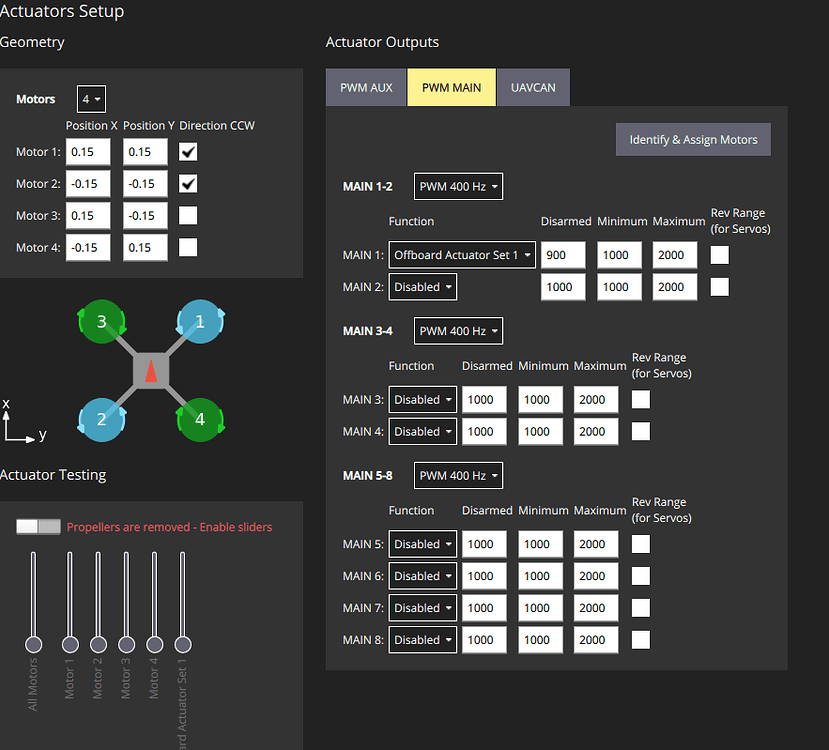The image size is (829, 750).
Task: Click the green motor 3 icon
Action: pyautogui.click(x=101, y=321)
